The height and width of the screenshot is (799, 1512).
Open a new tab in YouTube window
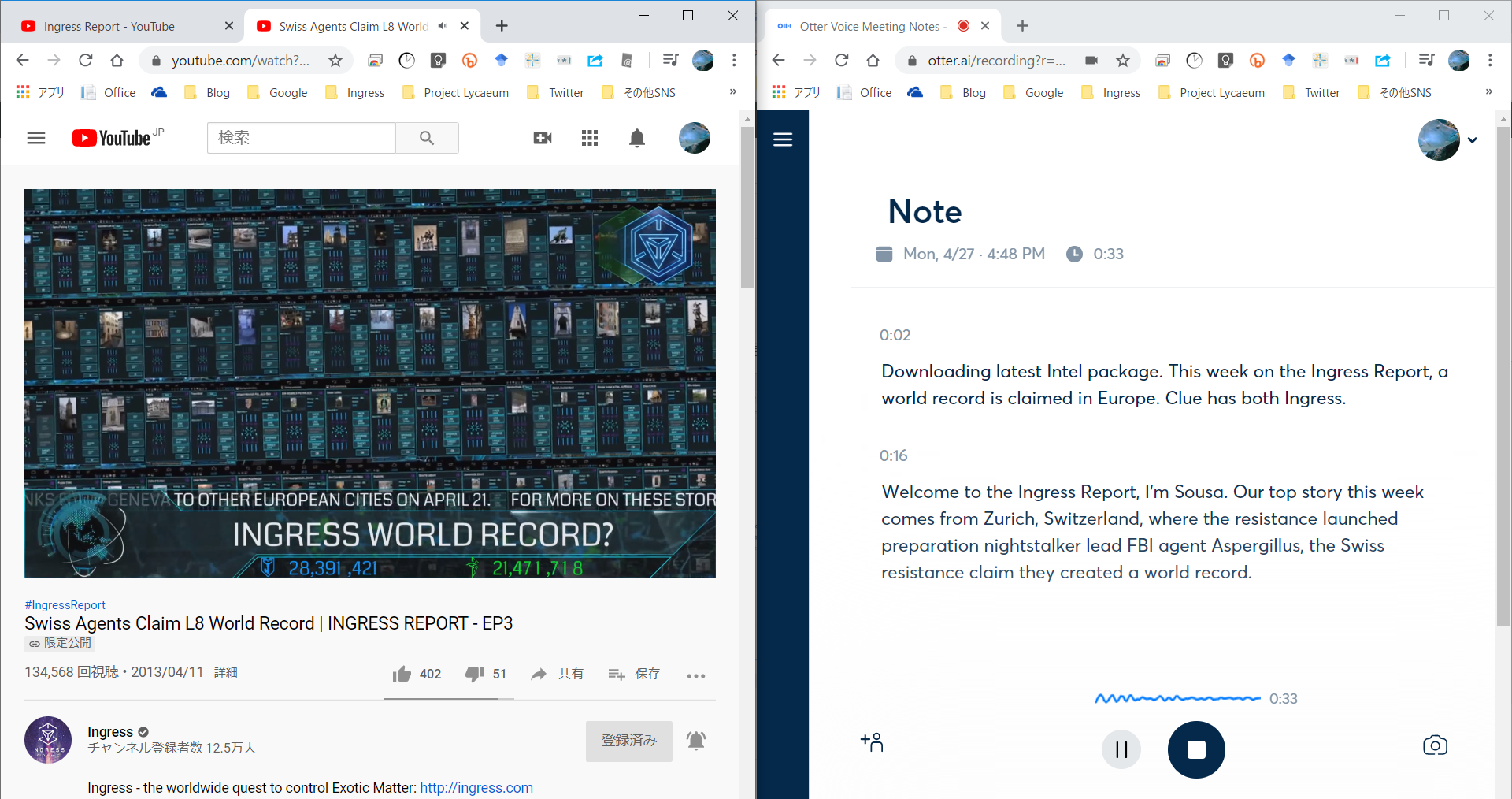coord(502,26)
